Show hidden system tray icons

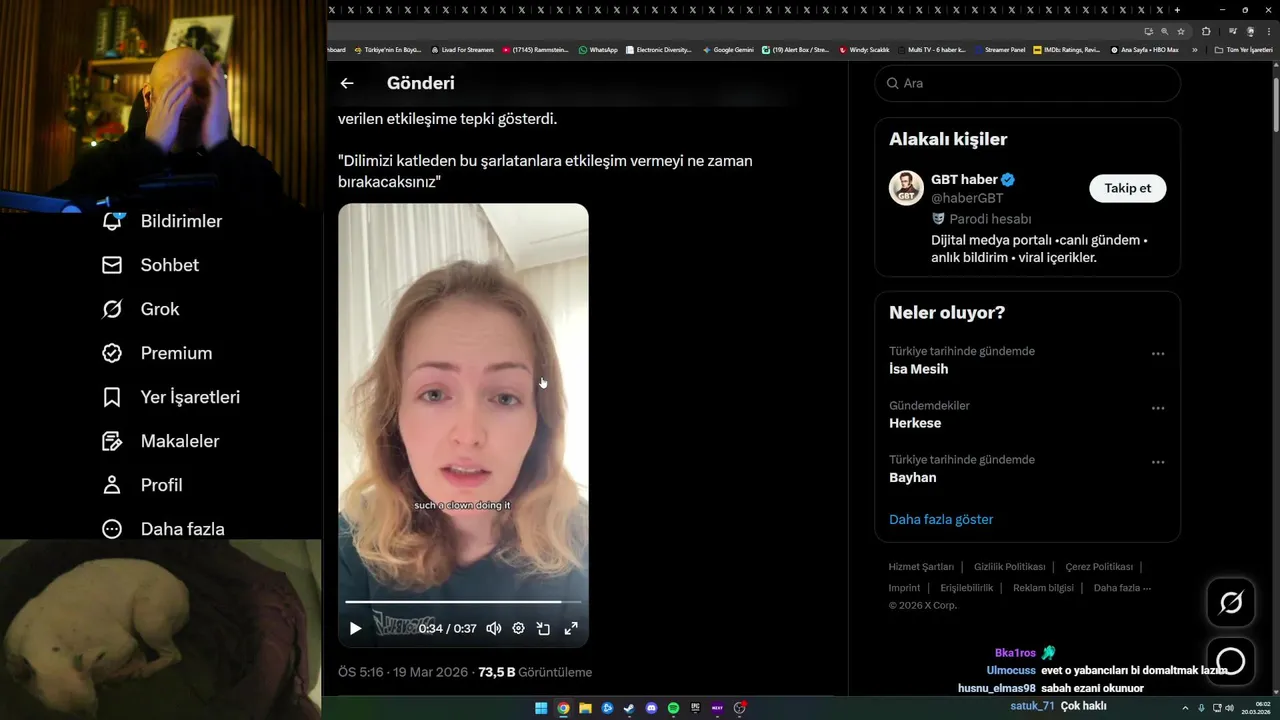1187,708
